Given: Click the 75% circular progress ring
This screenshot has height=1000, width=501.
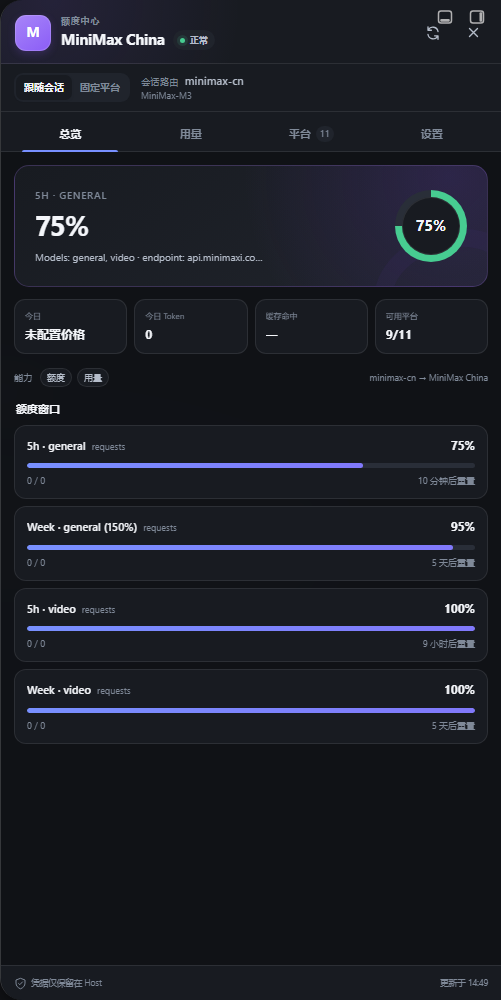Looking at the screenshot, I should 431,226.
